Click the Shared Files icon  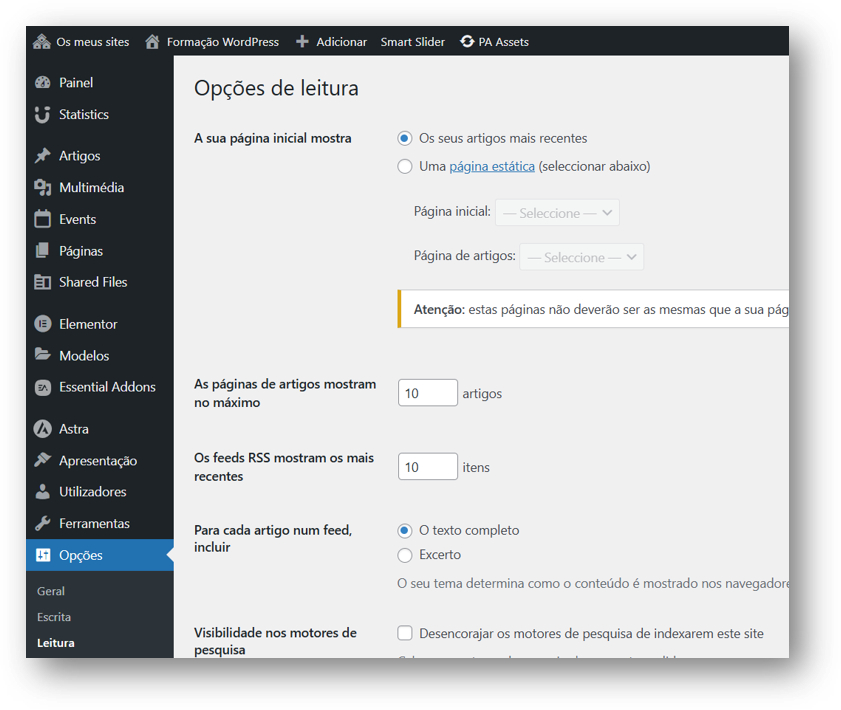click(x=42, y=282)
